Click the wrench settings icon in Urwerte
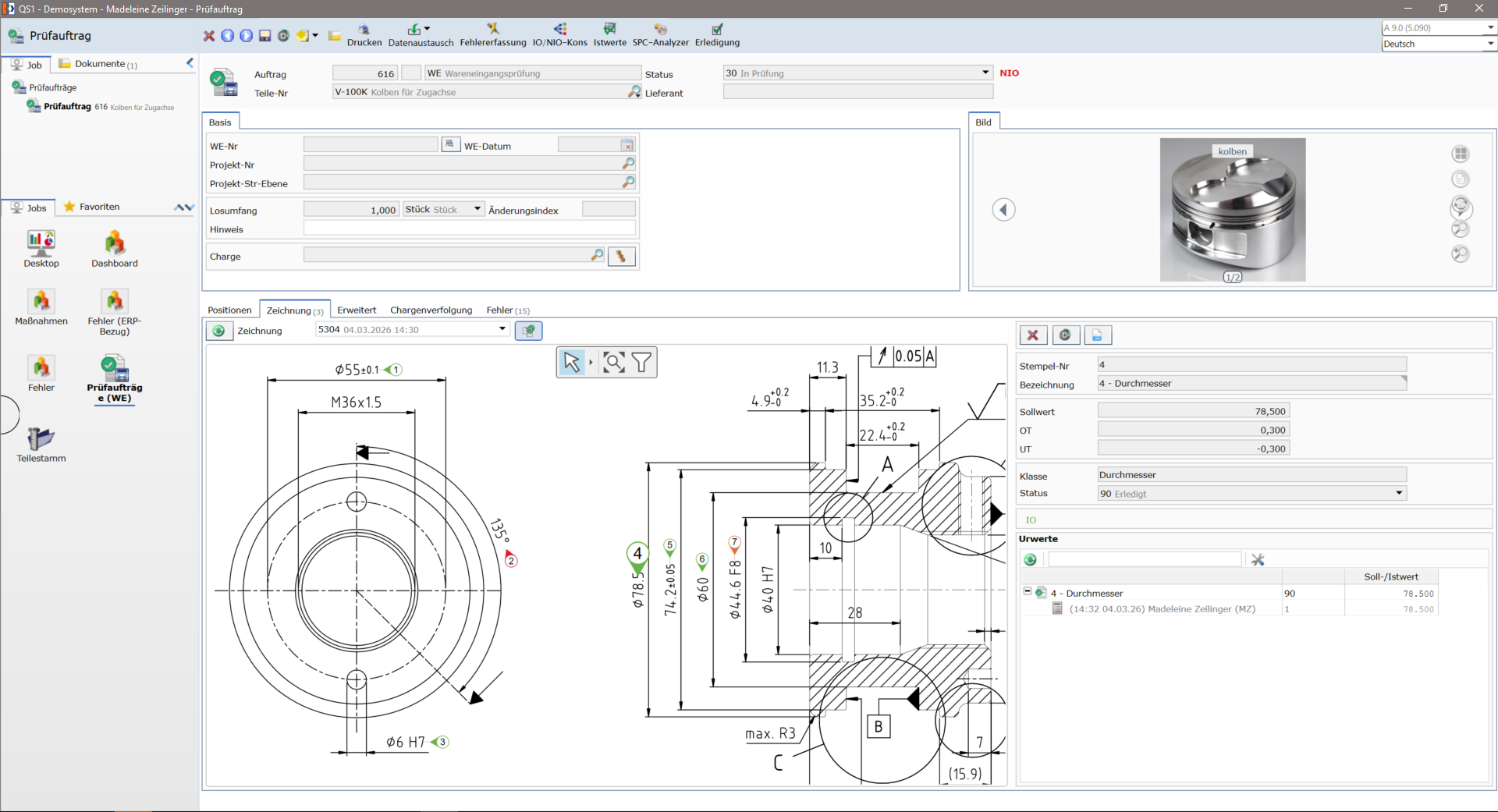Viewport: 1498px width, 812px height. [x=1258, y=559]
